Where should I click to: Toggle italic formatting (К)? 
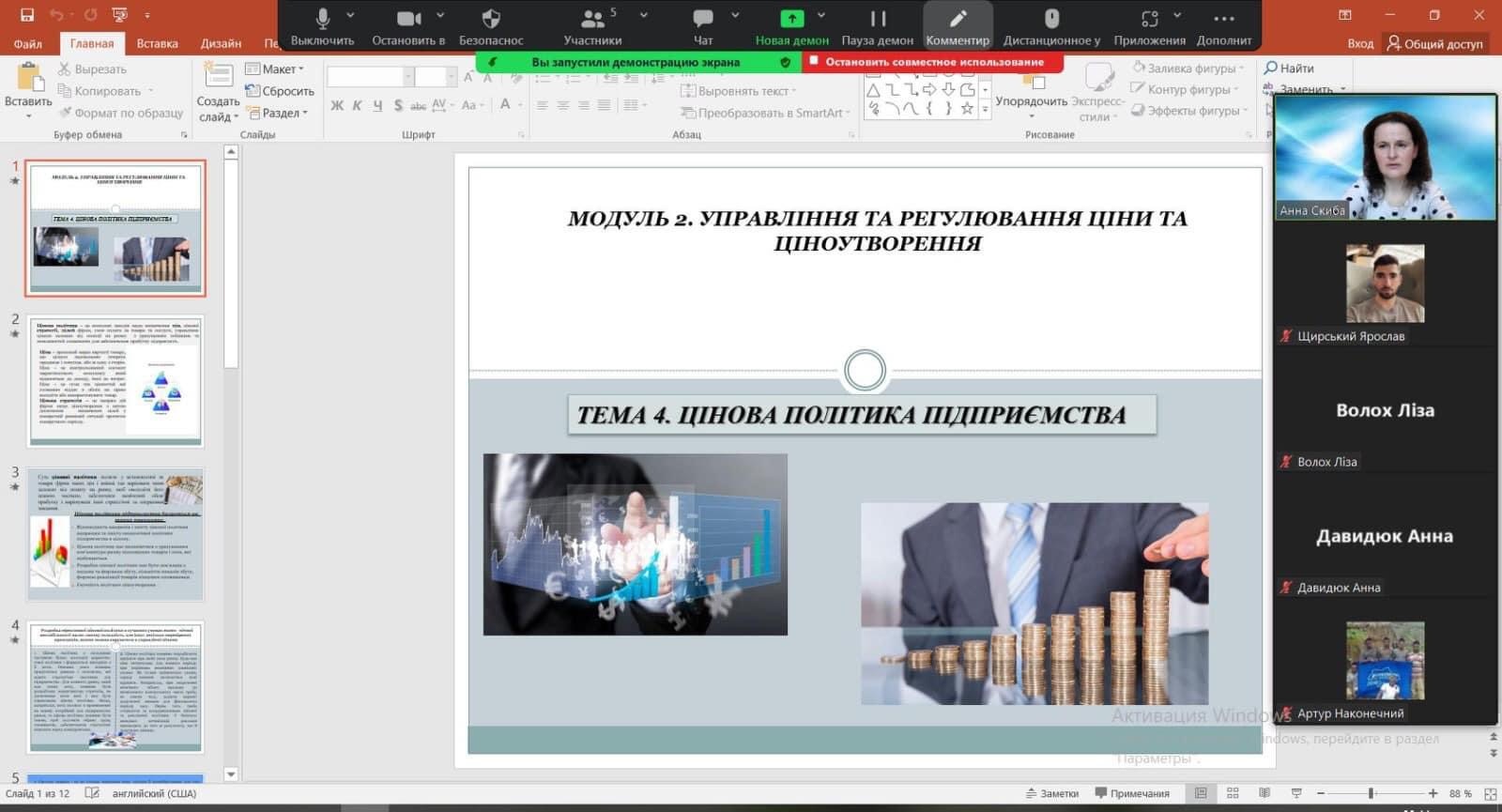(x=357, y=105)
